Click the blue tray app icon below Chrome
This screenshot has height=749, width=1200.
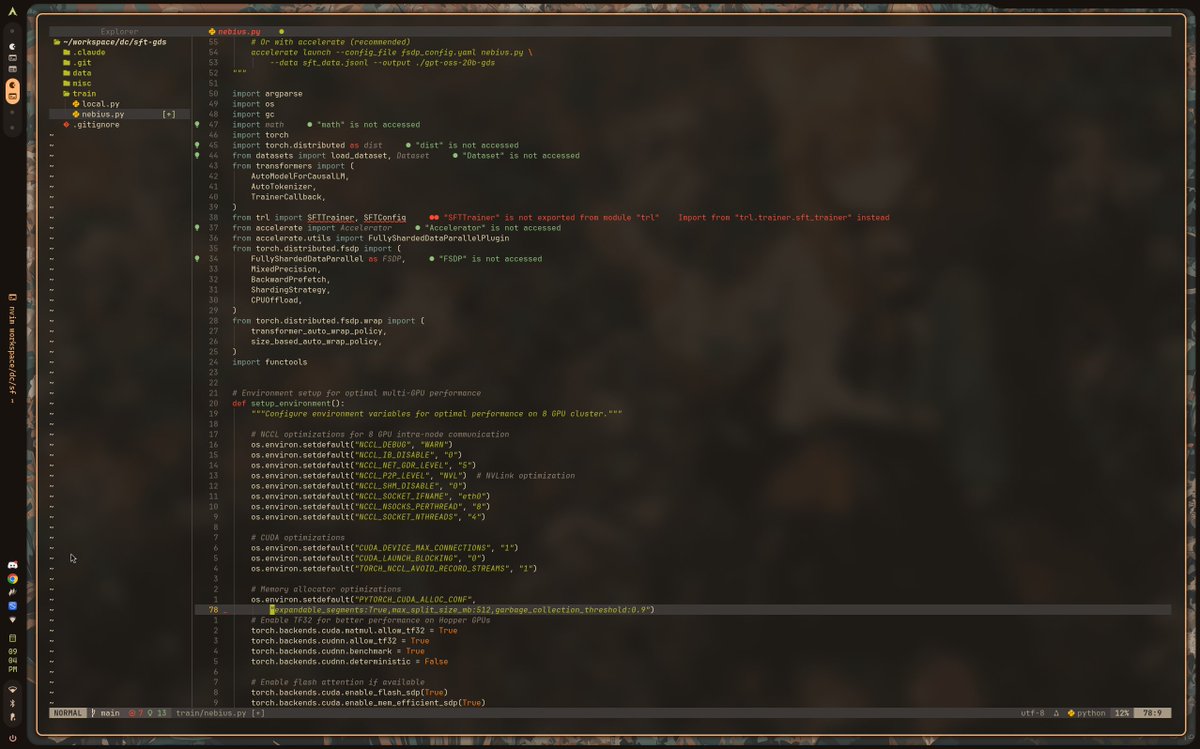12,606
